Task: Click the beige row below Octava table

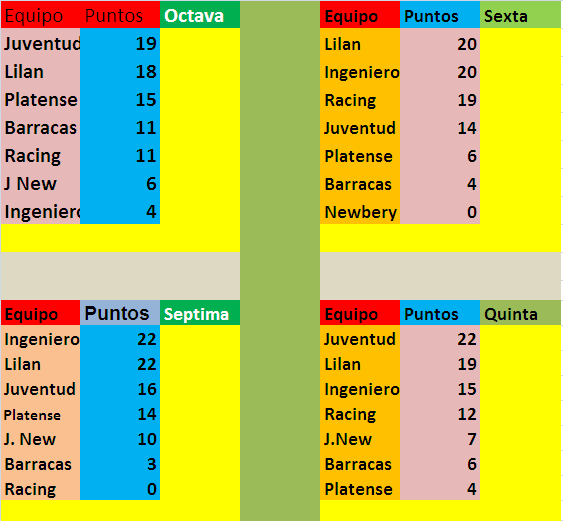Action: (x=120, y=276)
